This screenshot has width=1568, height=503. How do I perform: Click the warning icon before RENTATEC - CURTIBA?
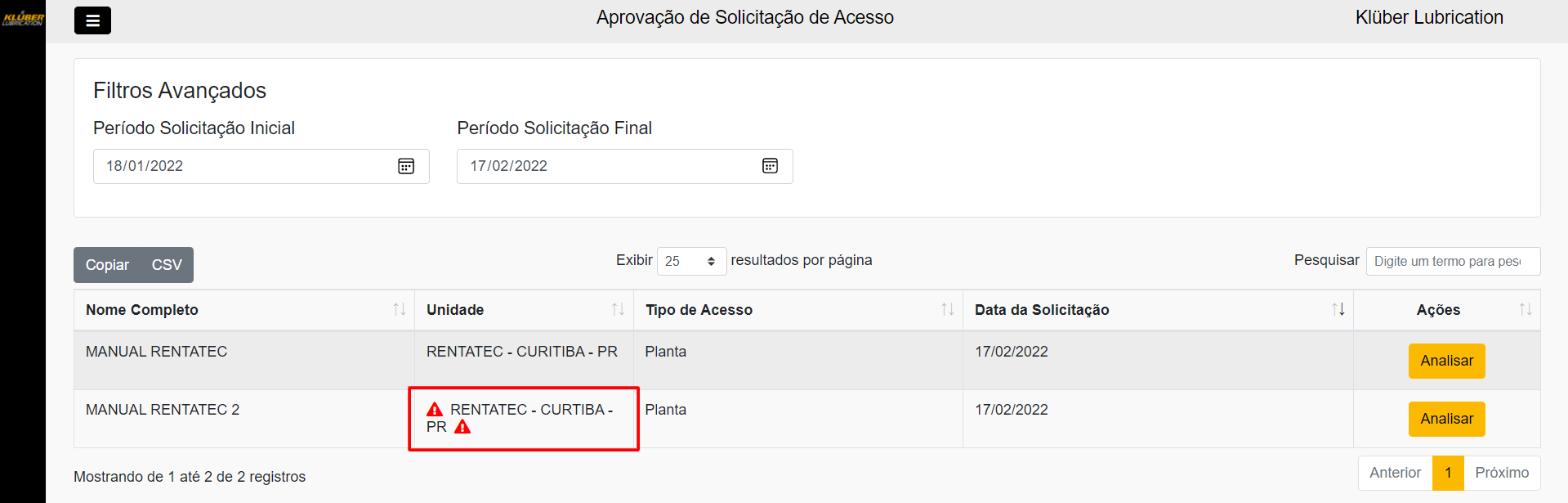[435, 410]
